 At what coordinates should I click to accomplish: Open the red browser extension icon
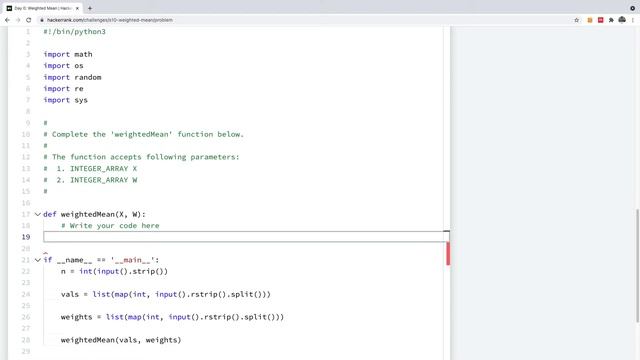(600, 20)
